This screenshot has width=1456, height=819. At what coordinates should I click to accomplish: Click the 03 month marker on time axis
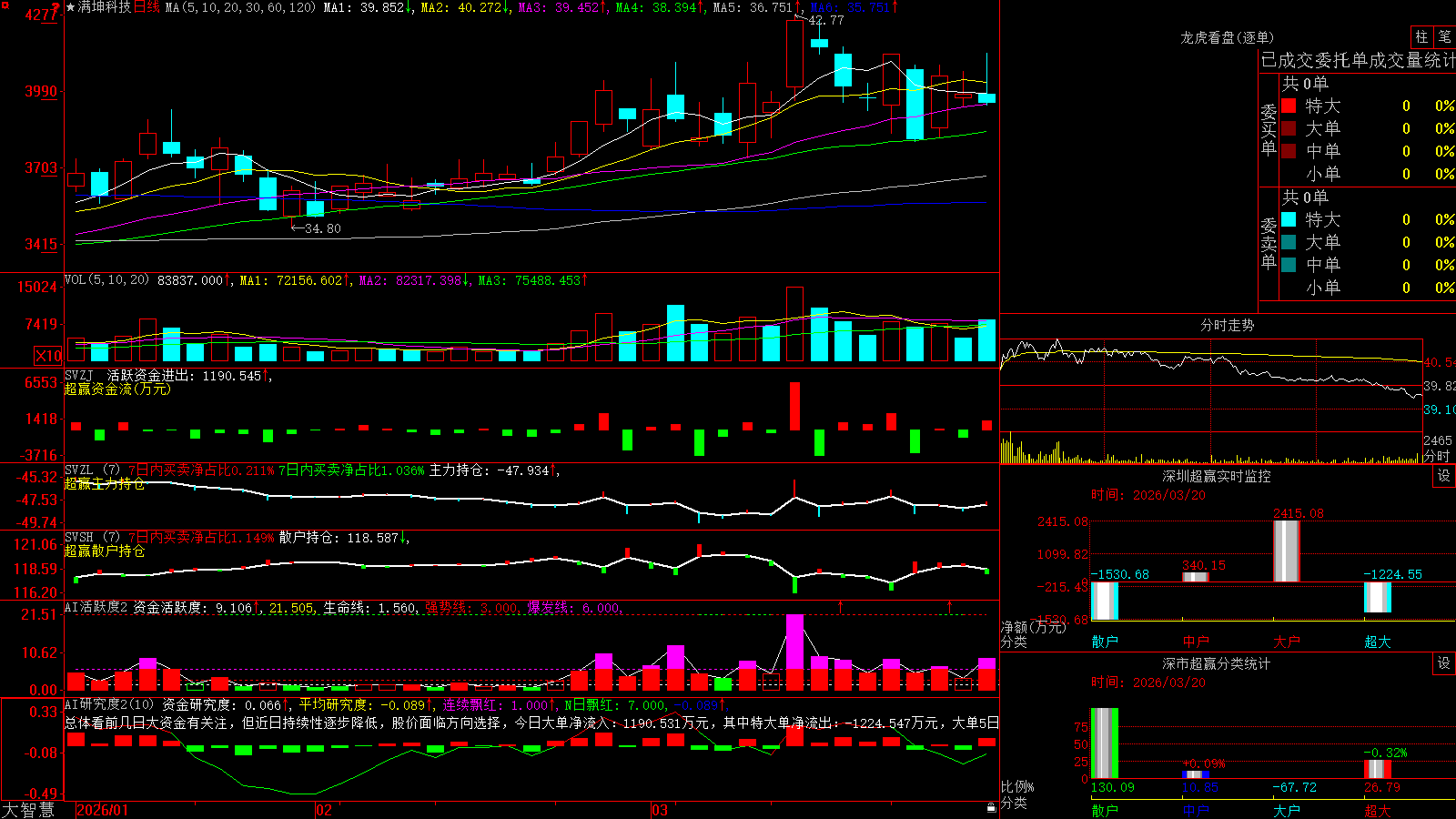tap(660, 810)
